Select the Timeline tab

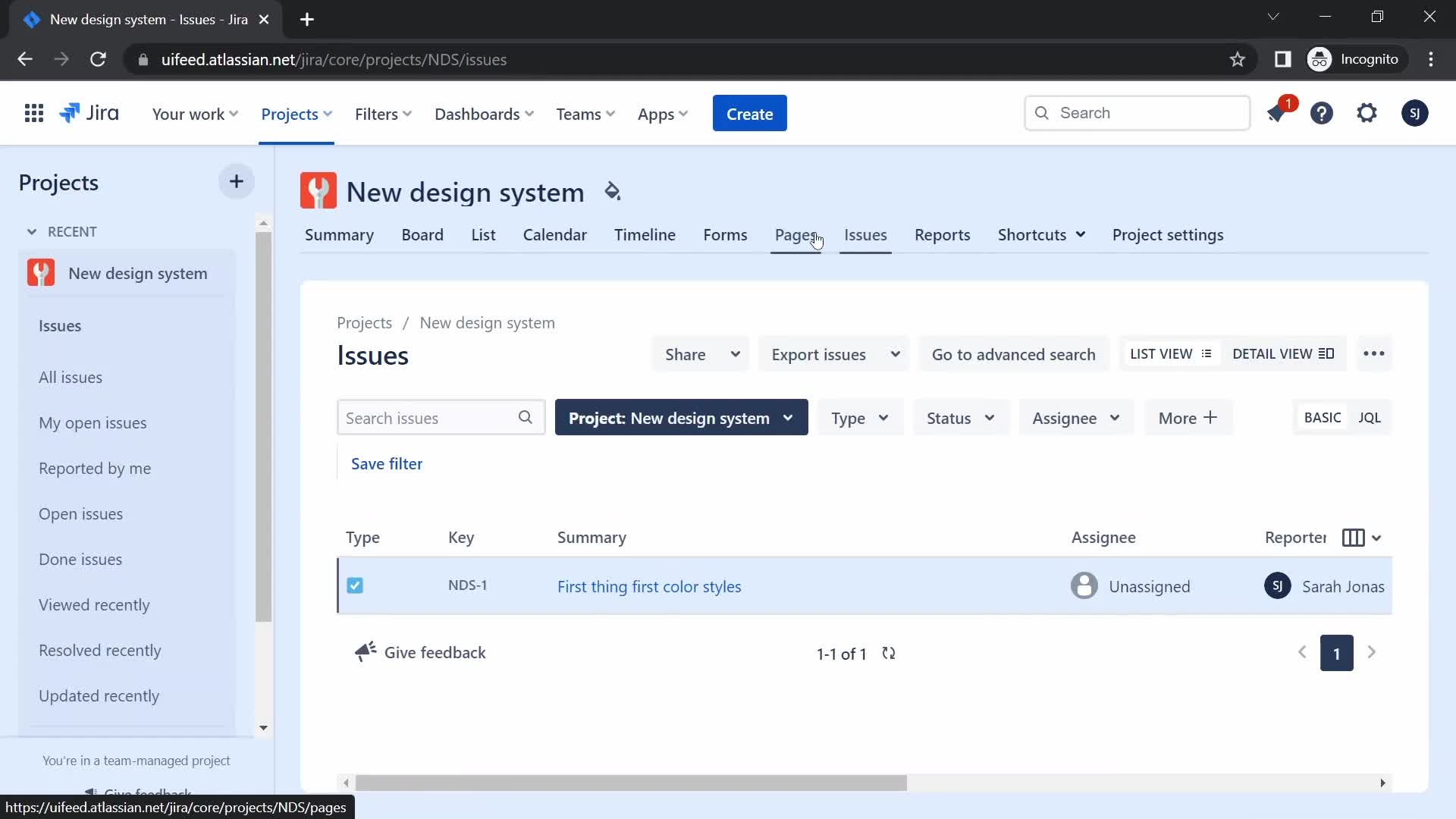click(x=644, y=234)
